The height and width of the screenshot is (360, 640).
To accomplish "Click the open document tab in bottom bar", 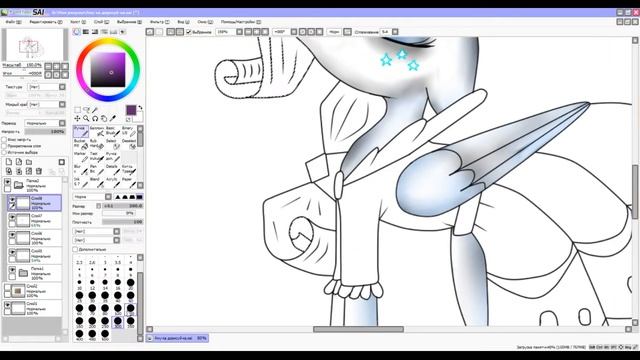I will coord(177,338).
